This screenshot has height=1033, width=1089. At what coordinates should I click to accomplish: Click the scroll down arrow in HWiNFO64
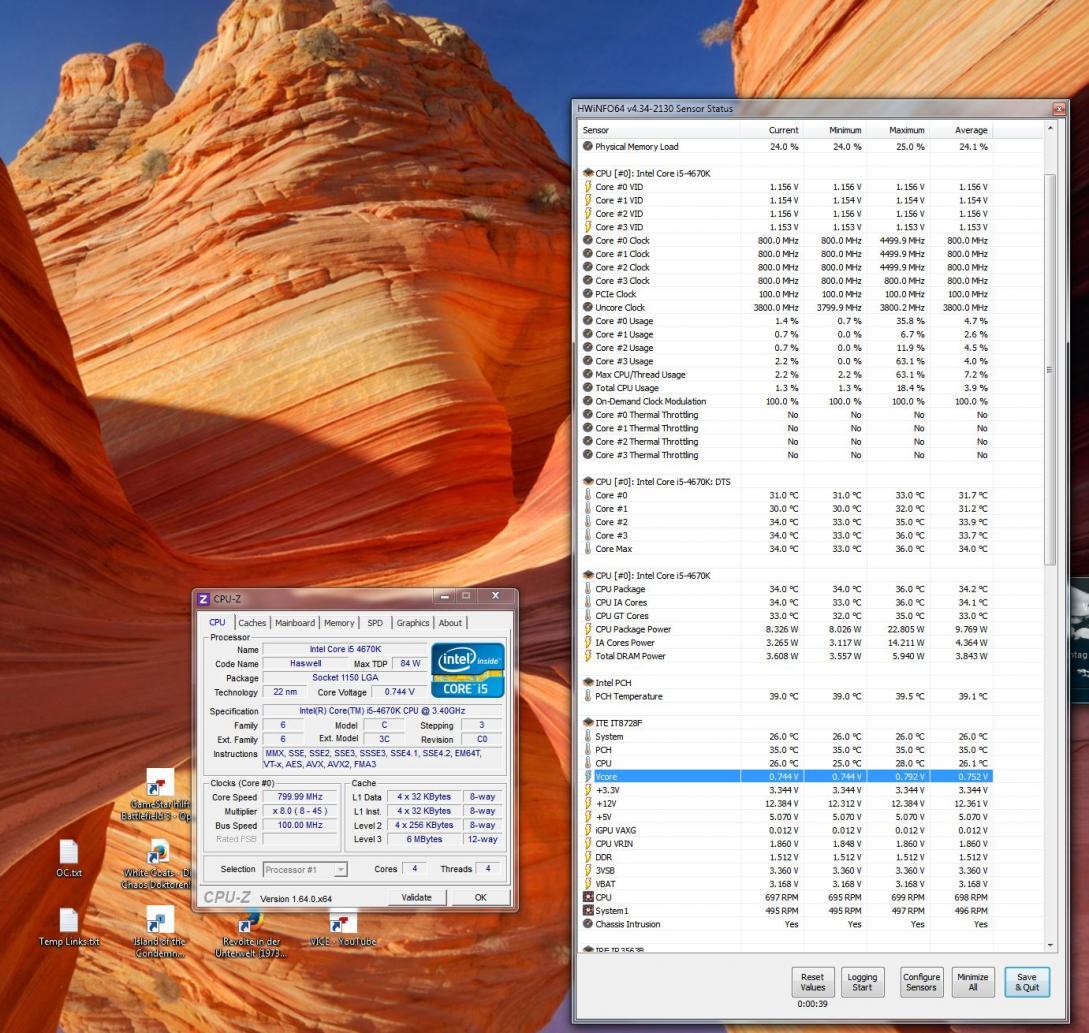pyautogui.click(x=1049, y=945)
